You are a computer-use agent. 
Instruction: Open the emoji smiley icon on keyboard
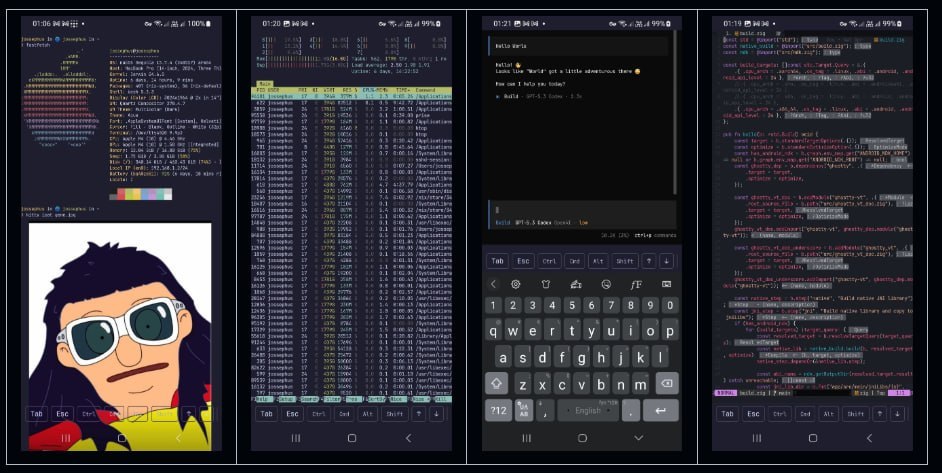point(606,284)
